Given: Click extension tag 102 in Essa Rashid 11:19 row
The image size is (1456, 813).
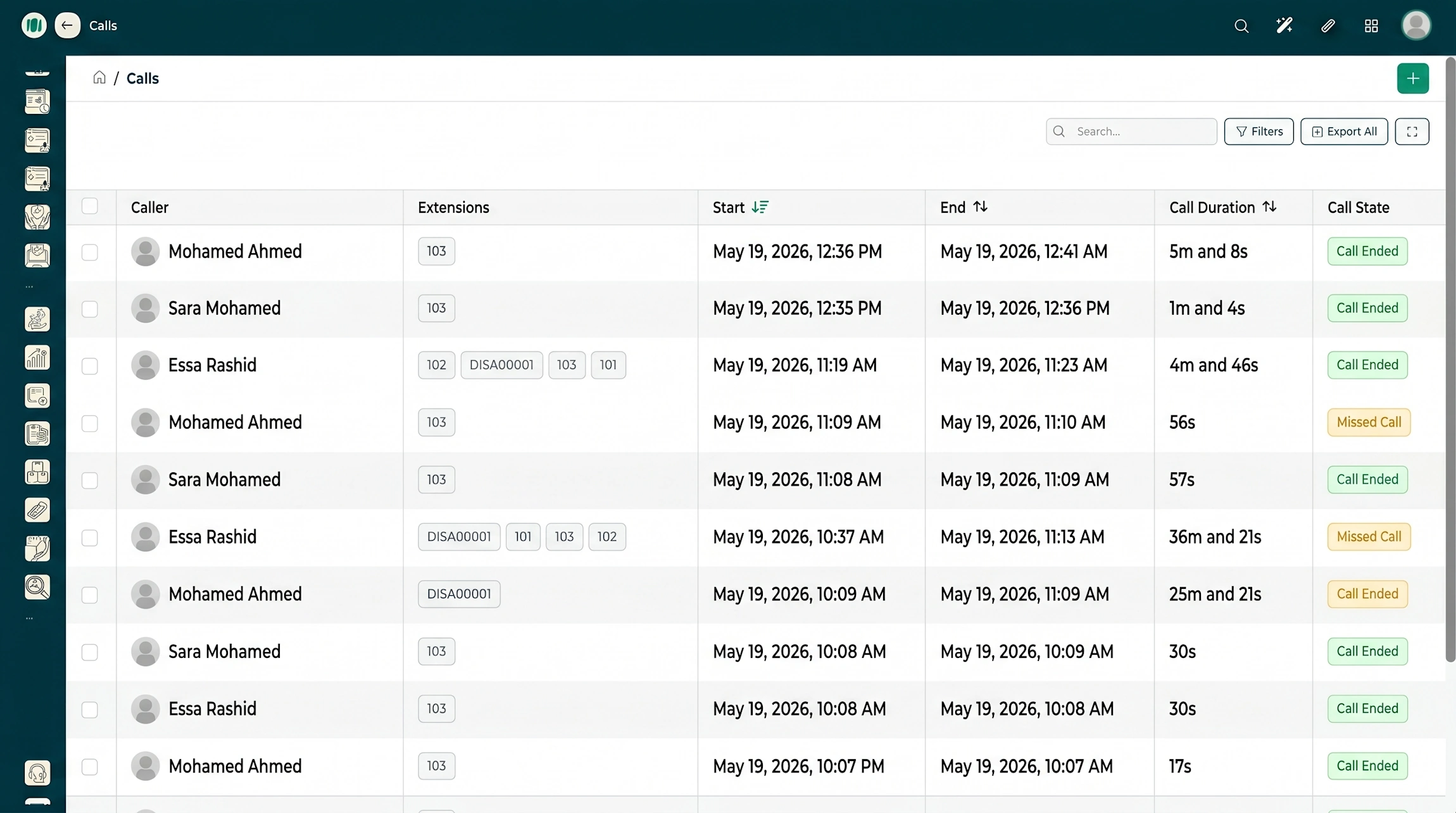Looking at the screenshot, I should [436, 365].
